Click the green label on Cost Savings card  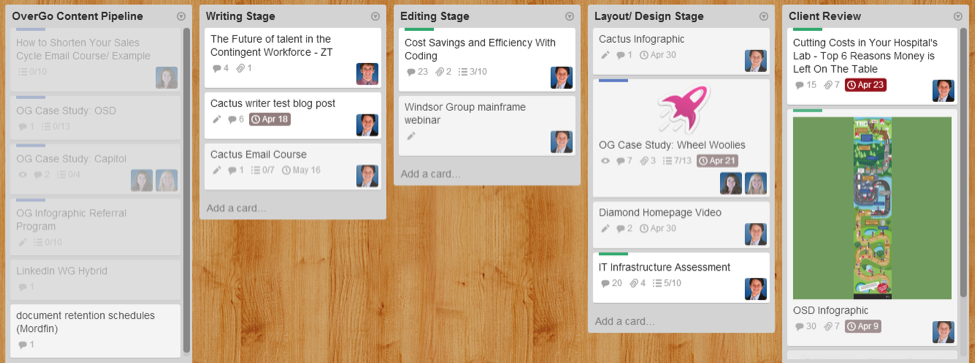(x=419, y=29)
